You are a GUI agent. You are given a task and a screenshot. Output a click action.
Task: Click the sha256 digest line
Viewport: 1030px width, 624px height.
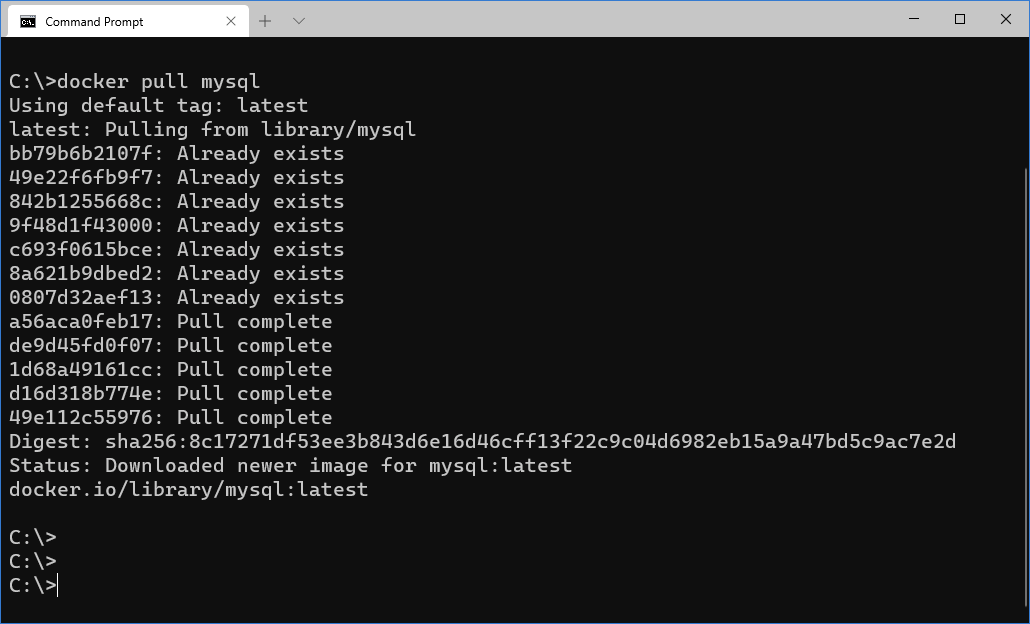click(483, 441)
